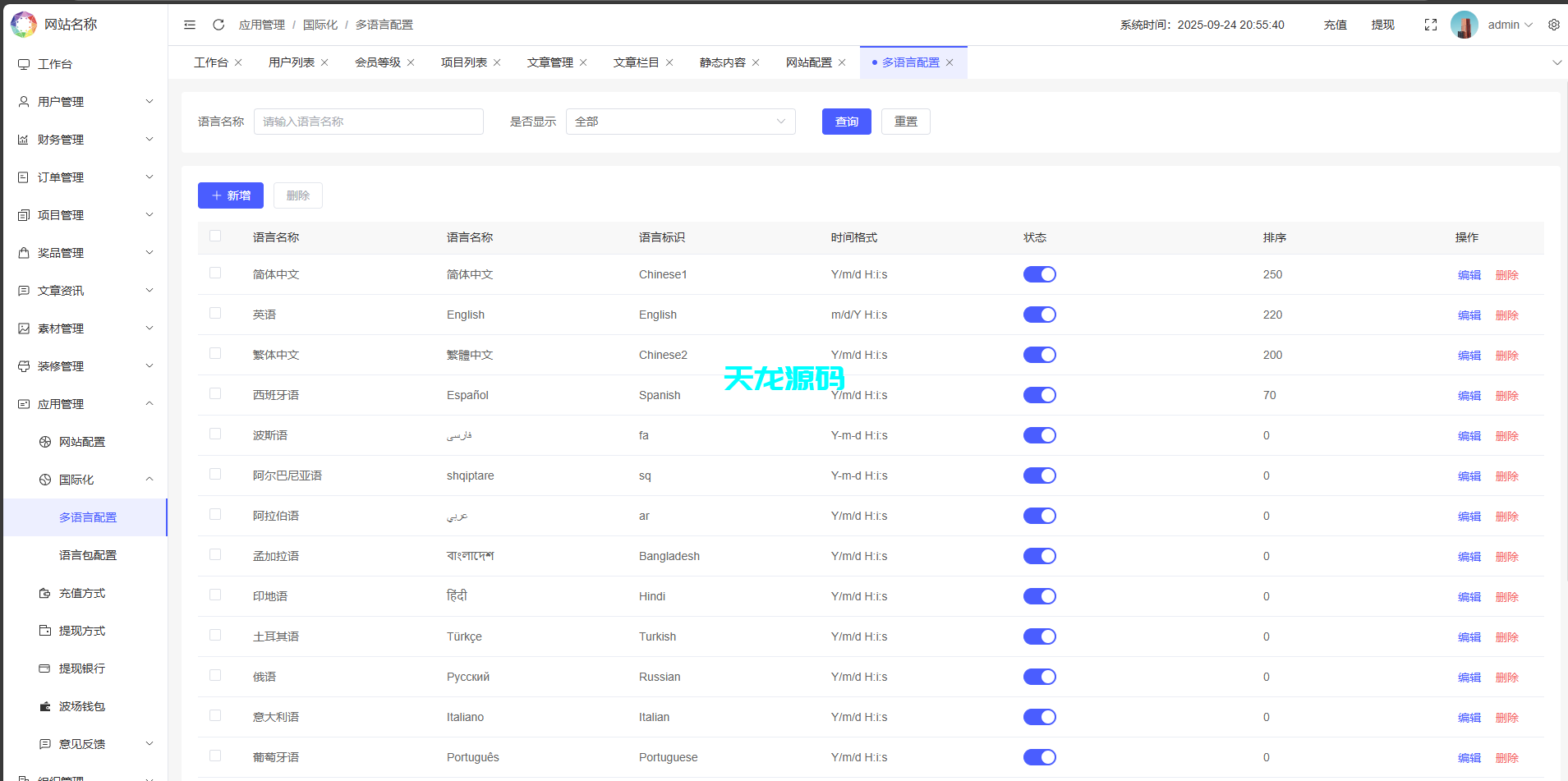Switch to the 文章管理 tab
This screenshot has width=1568, height=781.
(x=550, y=62)
